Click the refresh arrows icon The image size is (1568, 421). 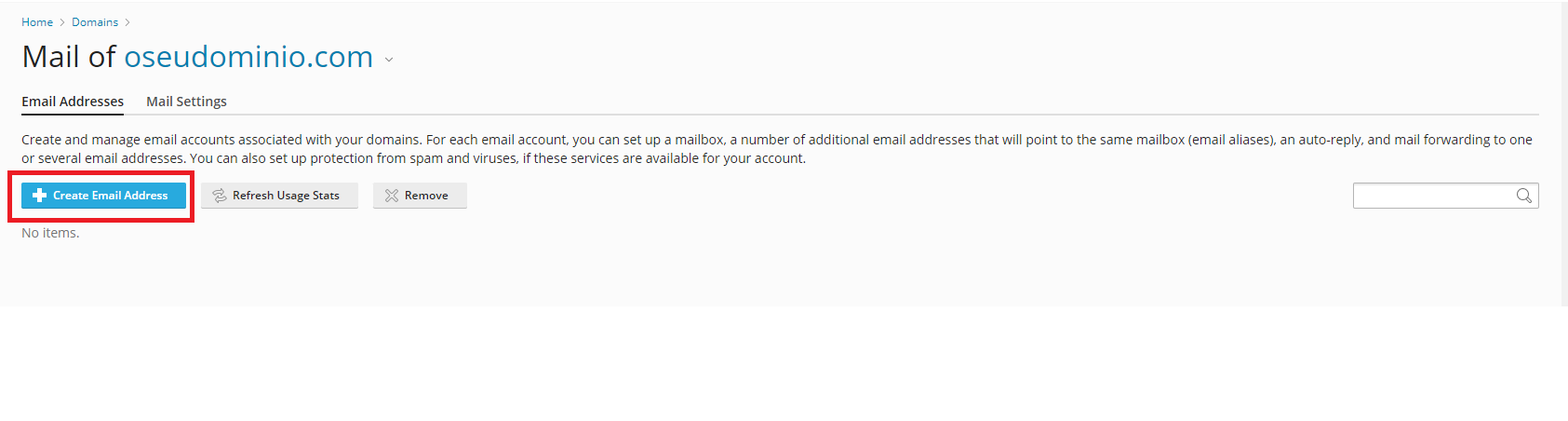tap(220, 196)
